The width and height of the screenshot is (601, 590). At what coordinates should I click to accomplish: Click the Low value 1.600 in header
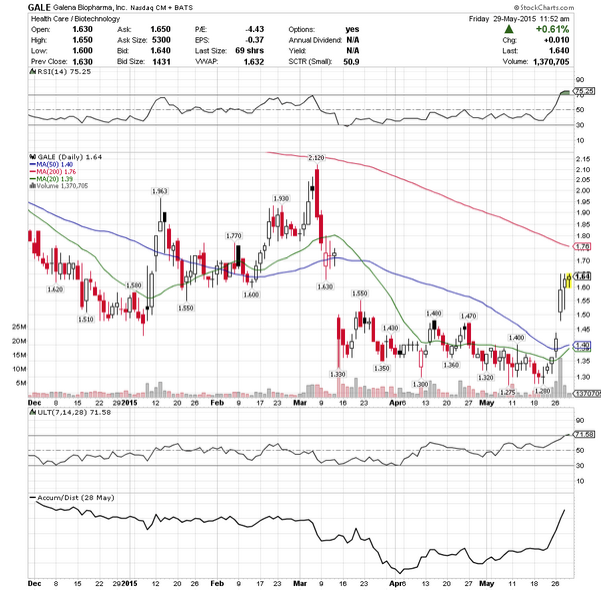click(82, 51)
